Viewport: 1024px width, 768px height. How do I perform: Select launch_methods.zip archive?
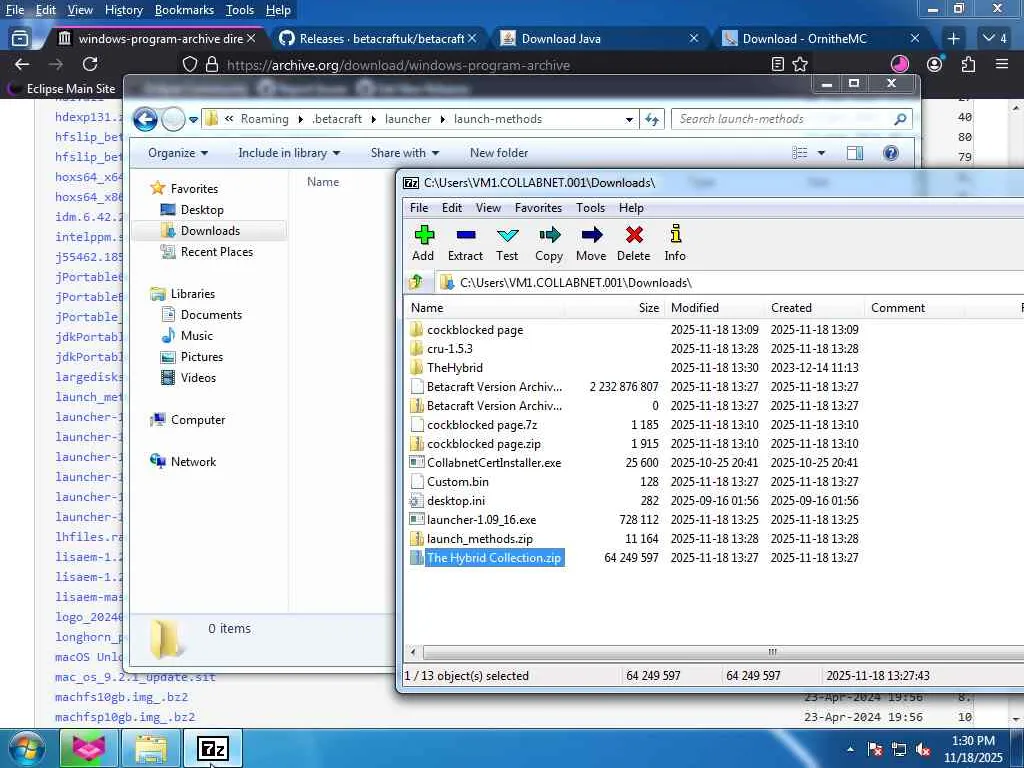click(479, 539)
